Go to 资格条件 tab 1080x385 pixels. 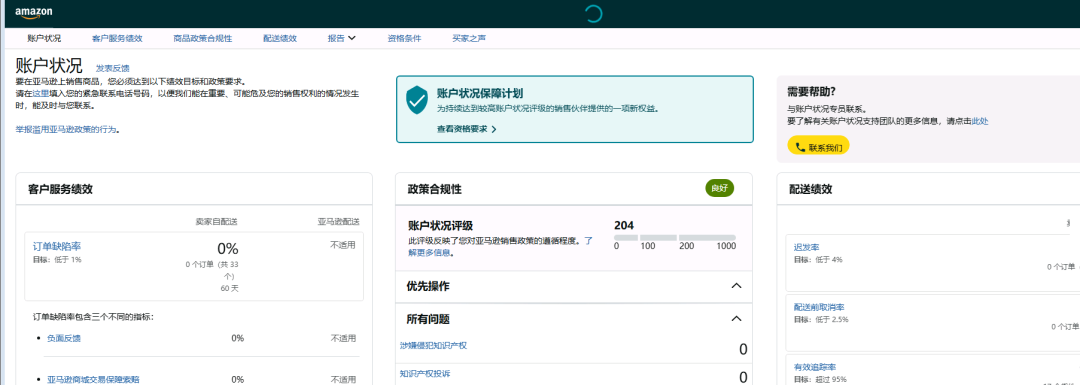coord(404,39)
